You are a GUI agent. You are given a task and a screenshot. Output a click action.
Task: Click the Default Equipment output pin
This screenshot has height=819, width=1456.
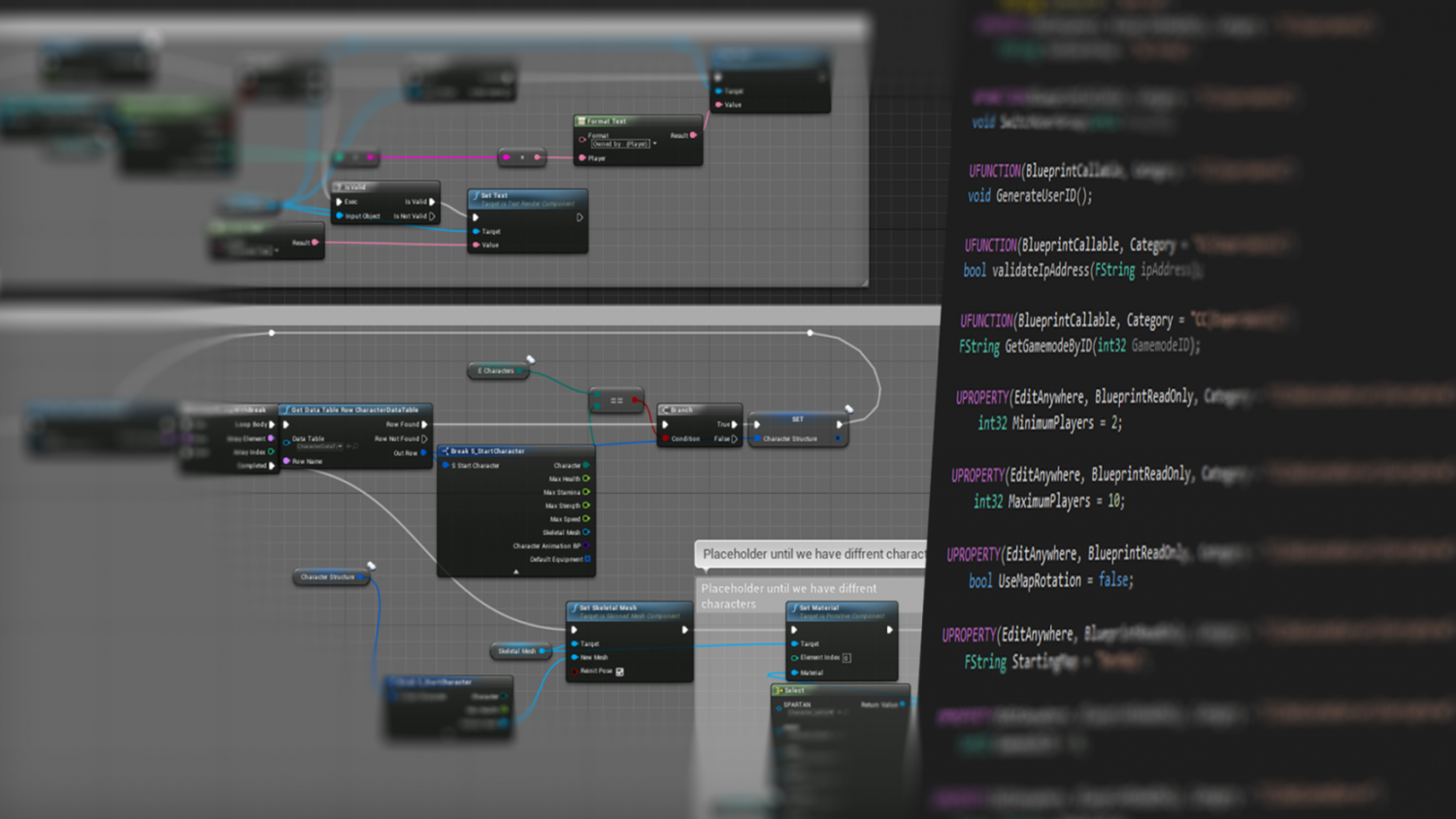(x=587, y=559)
